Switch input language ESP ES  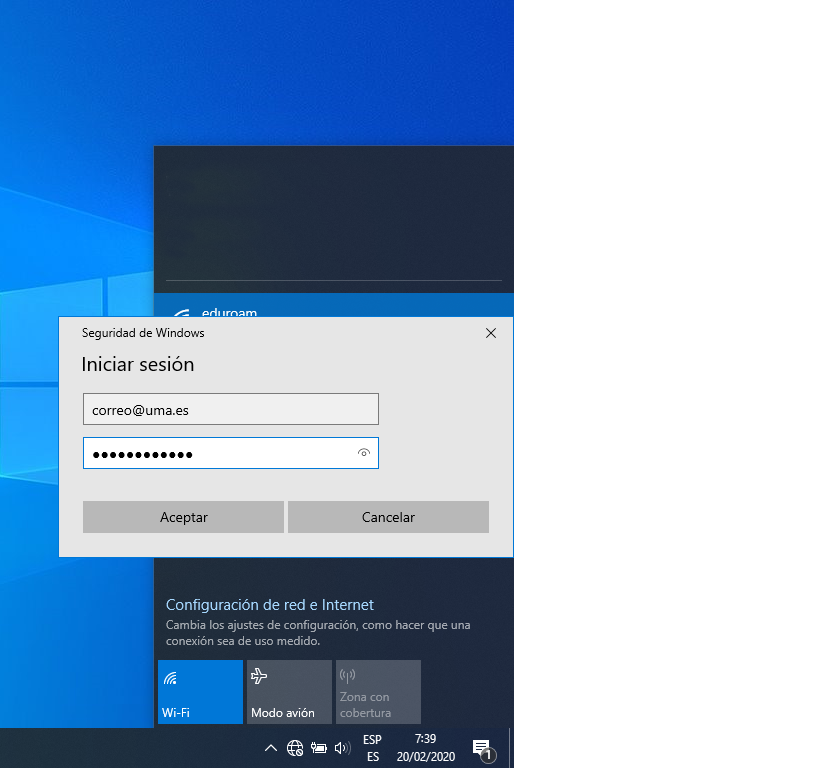pos(372,748)
